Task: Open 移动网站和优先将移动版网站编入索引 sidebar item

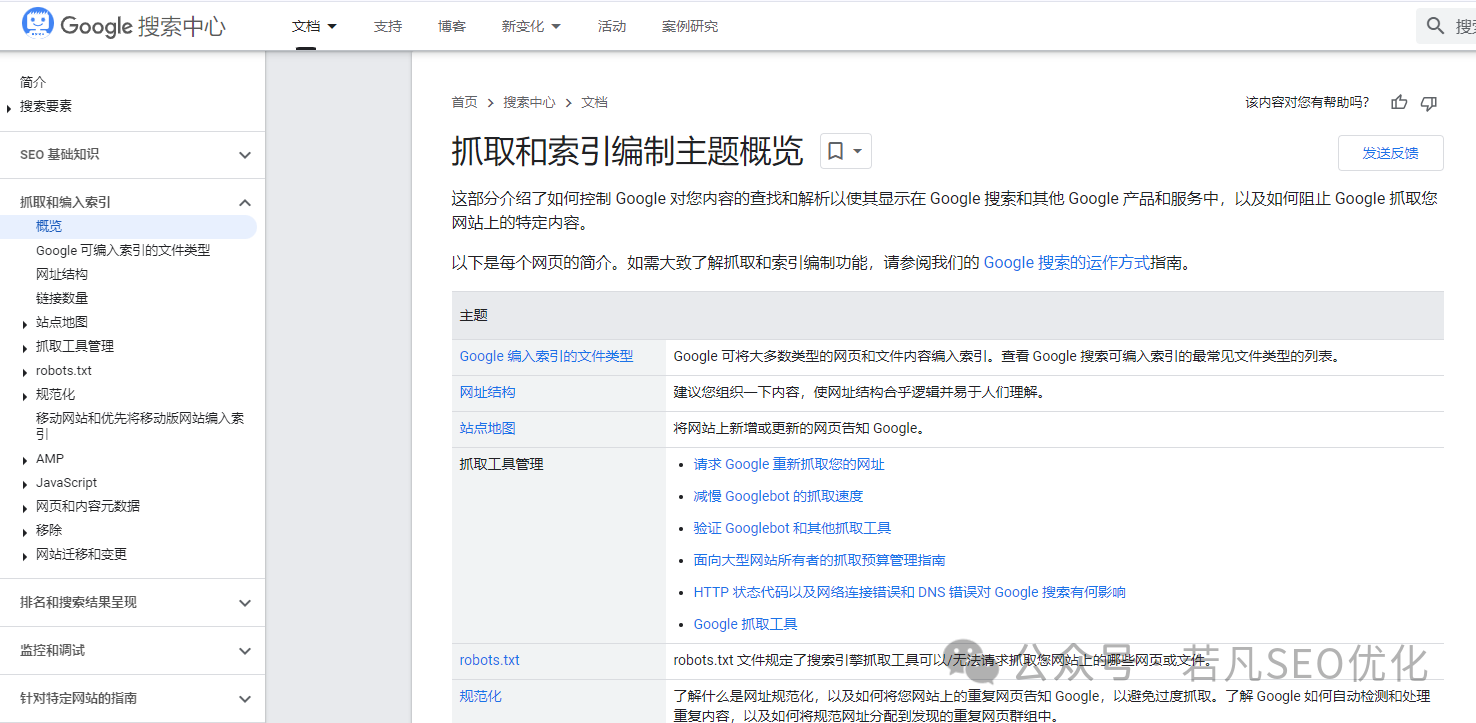Action: click(140, 426)
